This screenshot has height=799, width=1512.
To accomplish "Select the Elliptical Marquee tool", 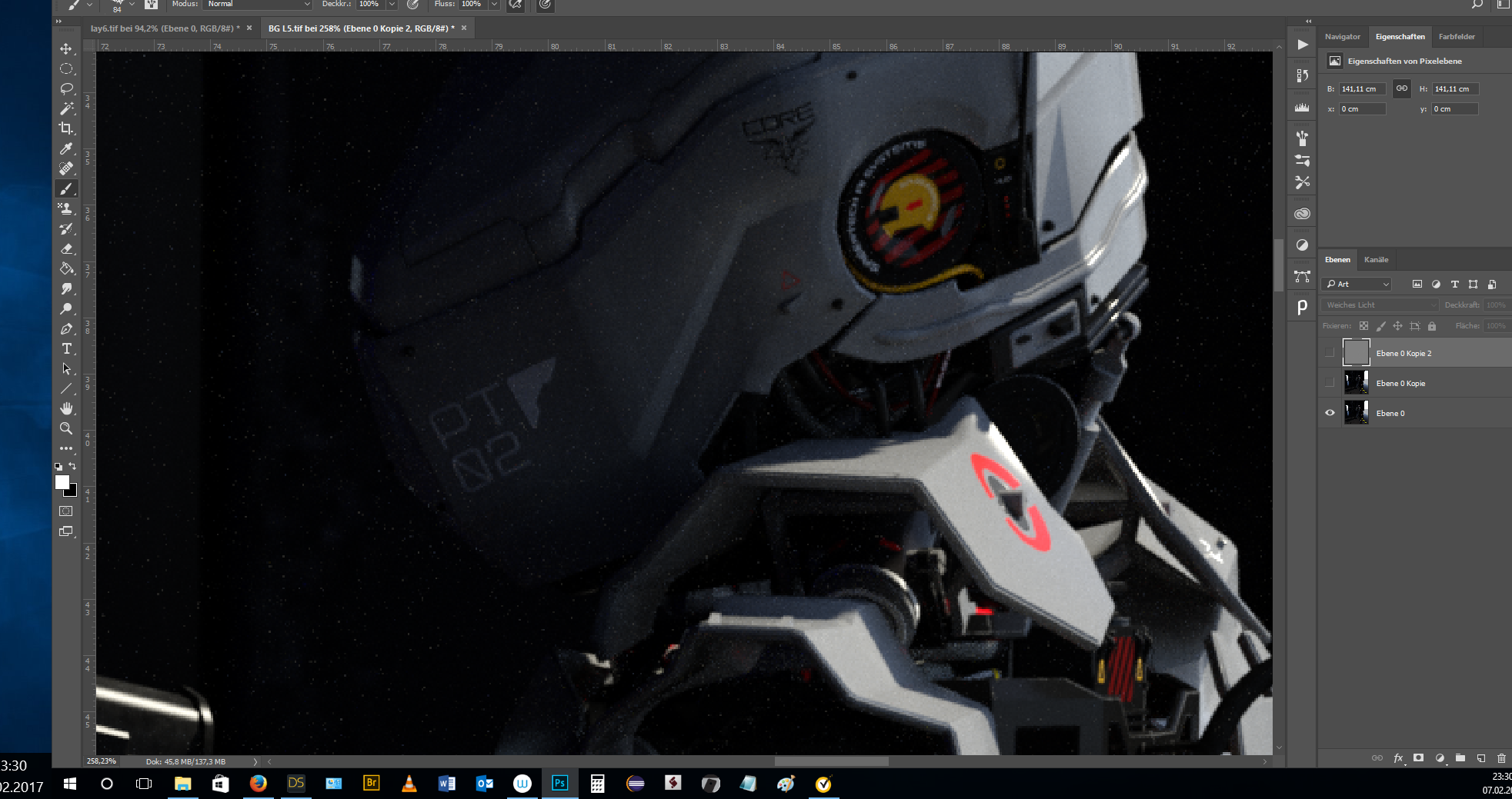I will [66, 69].
